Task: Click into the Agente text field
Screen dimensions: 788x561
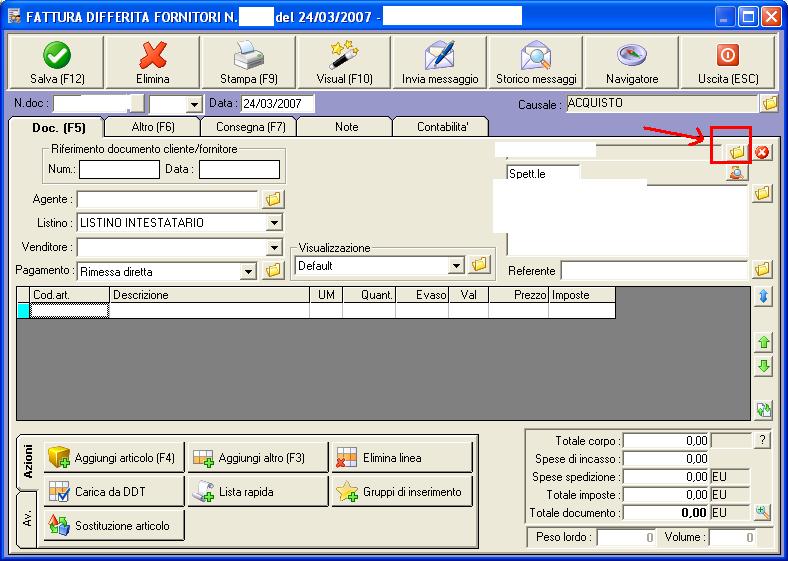Action: 167,200
